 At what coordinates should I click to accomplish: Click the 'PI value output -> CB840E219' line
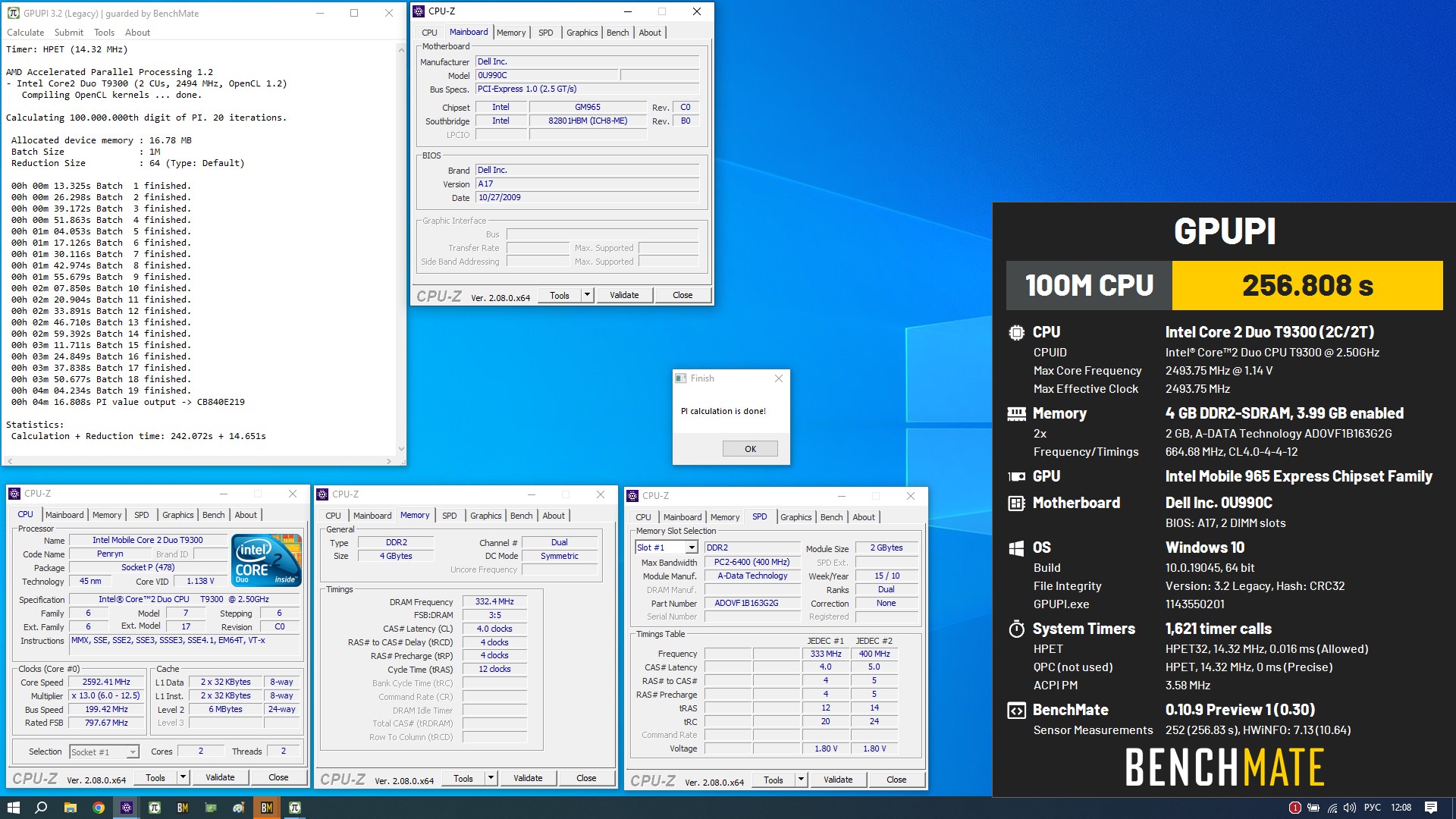click(170, 402)
